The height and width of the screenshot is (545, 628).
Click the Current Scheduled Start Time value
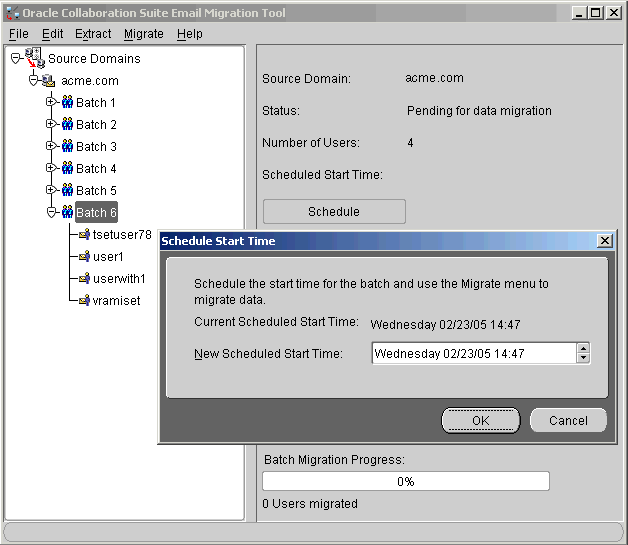[x=445, y=324]
